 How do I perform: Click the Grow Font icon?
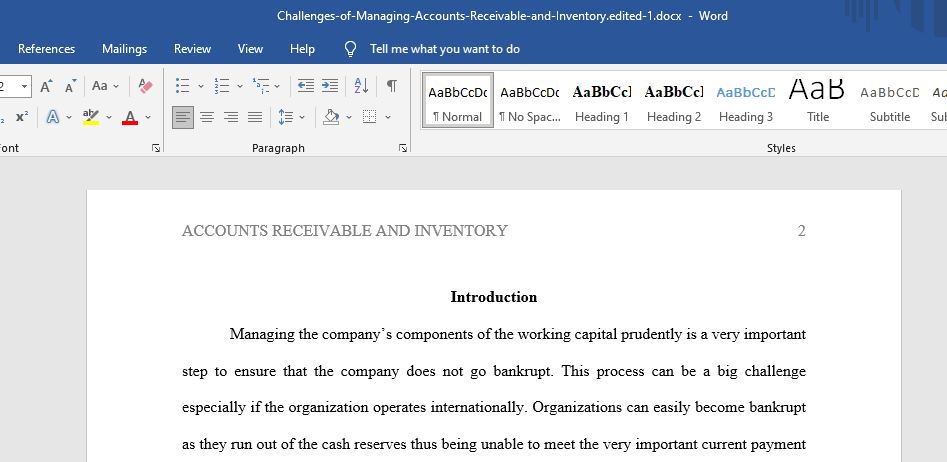pyautogui.click(x=47, y=86)
